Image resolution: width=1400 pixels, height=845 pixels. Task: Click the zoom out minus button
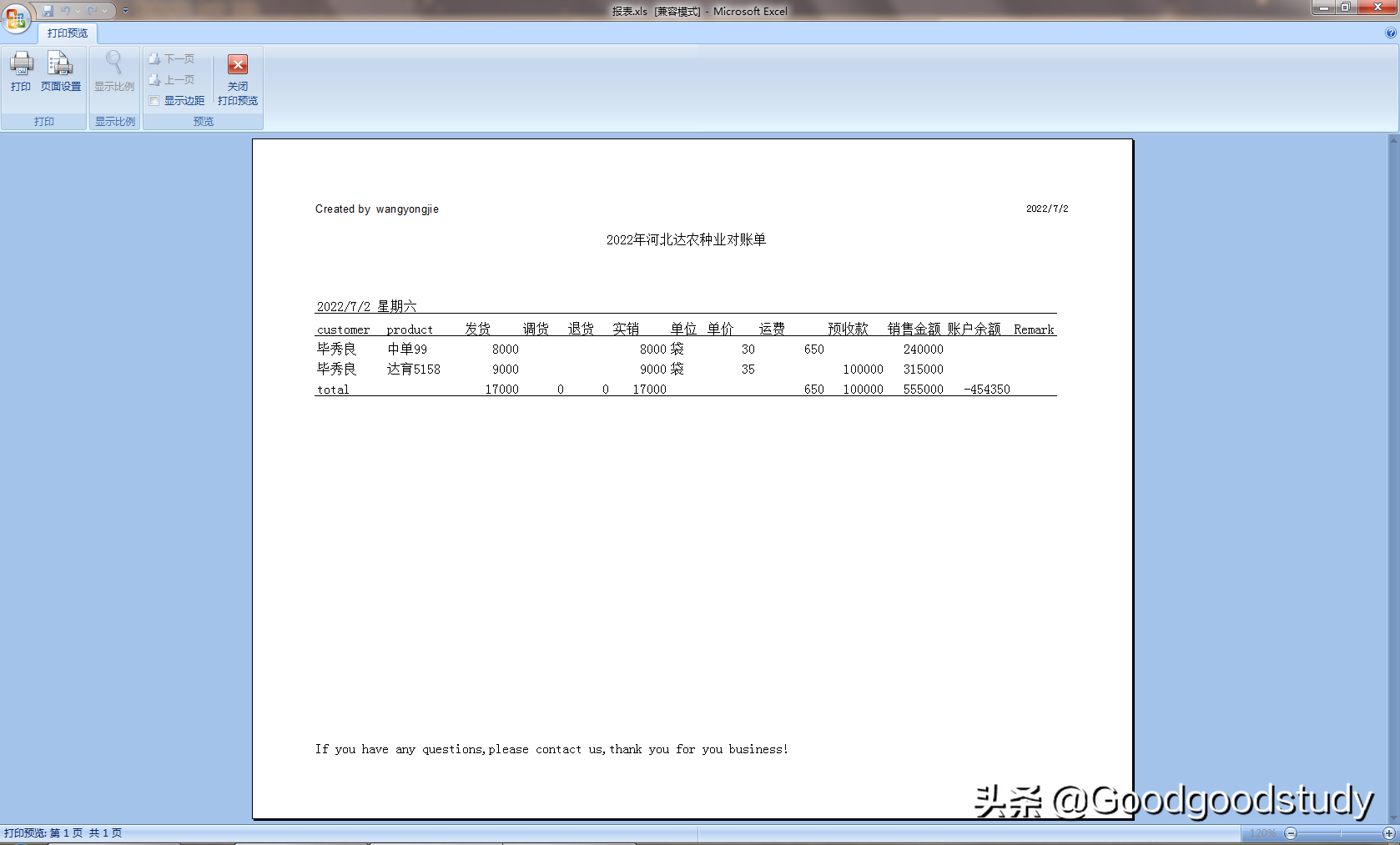pos(1291,833)
